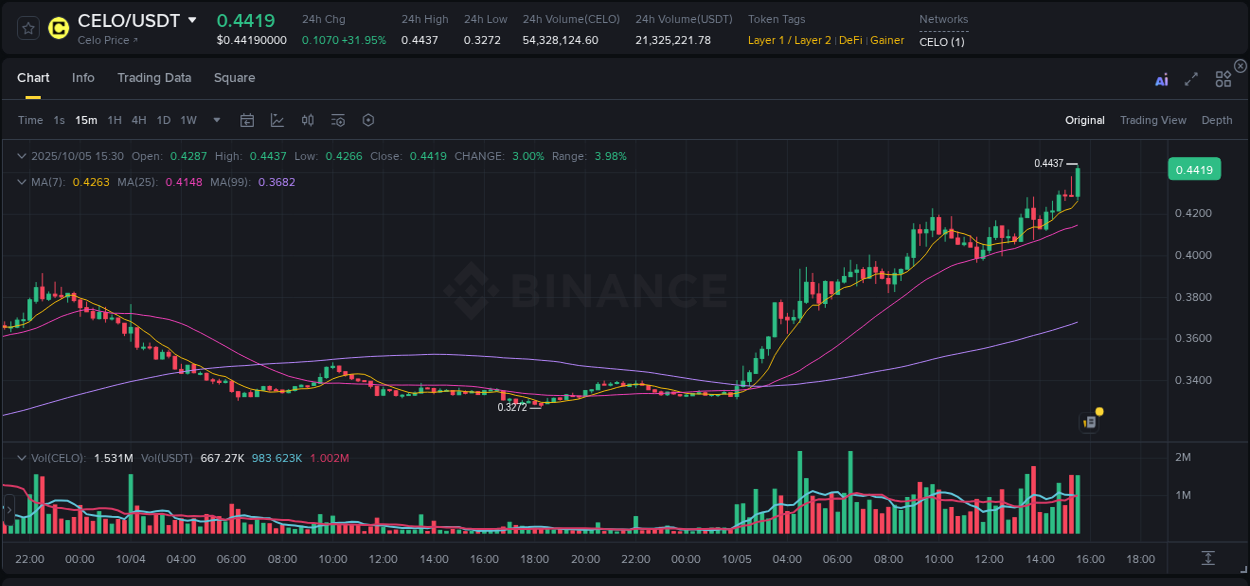Open the extra timeframe dropdown beside 1W
This screenshot has width=1250, height=586.
pyautogui.click(x=216, y=120)
